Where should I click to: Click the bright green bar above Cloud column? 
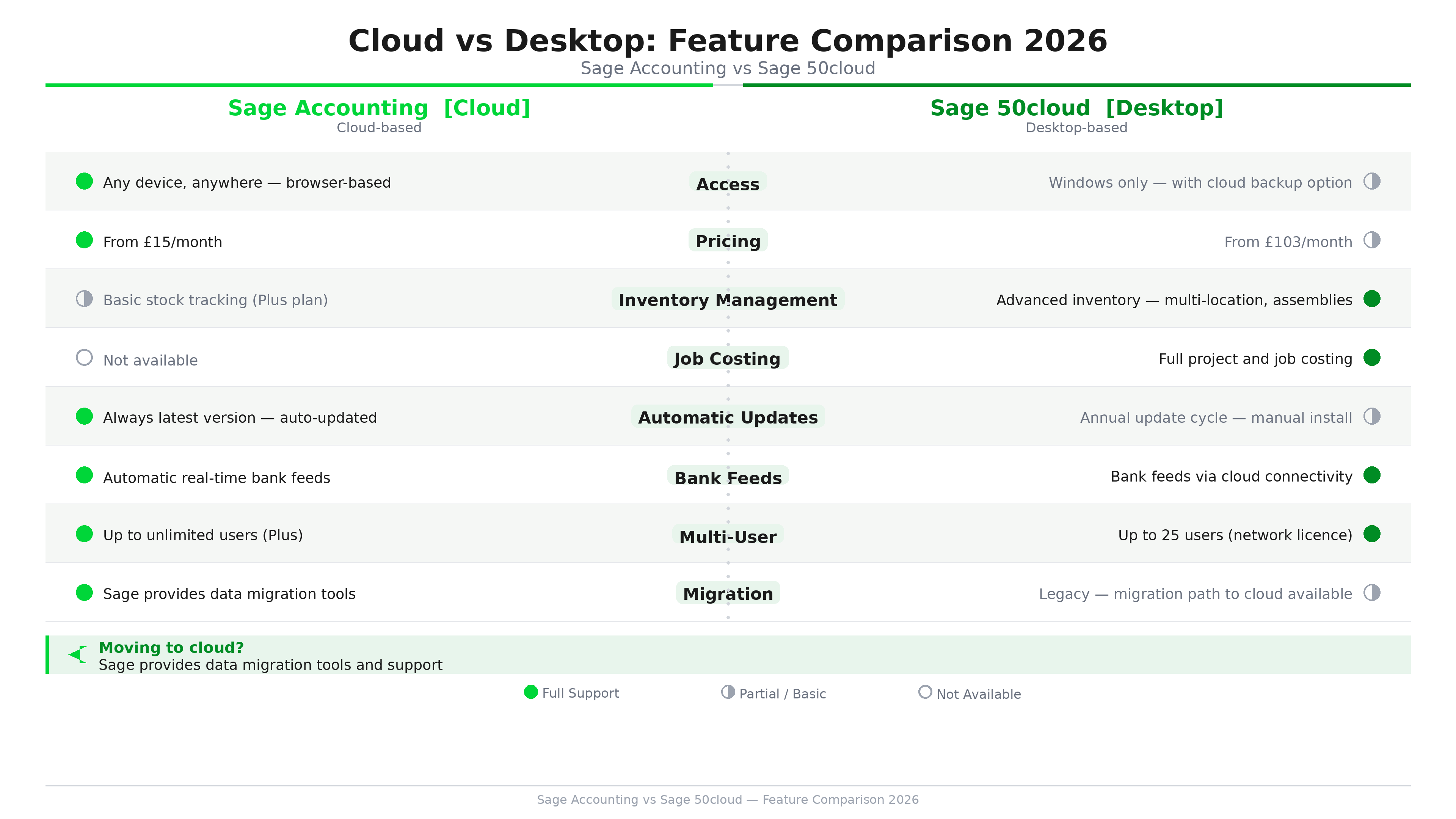tap(379, 85)
